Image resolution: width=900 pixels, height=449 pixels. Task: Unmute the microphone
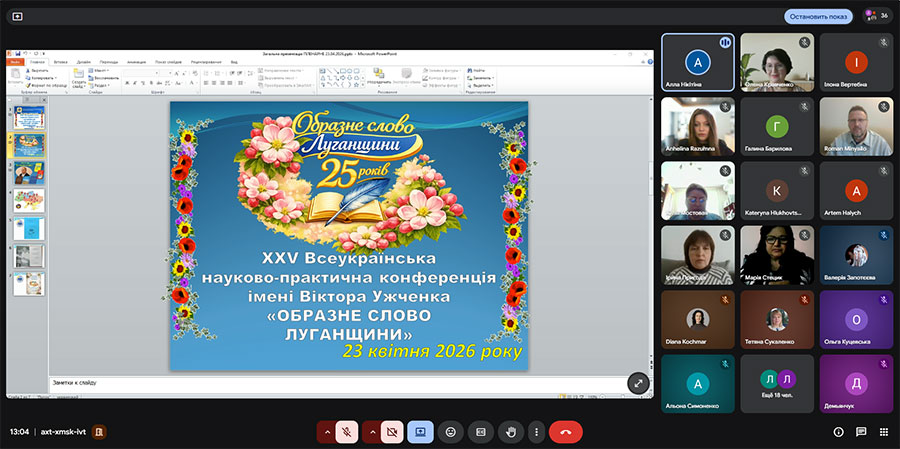[347, 432]
